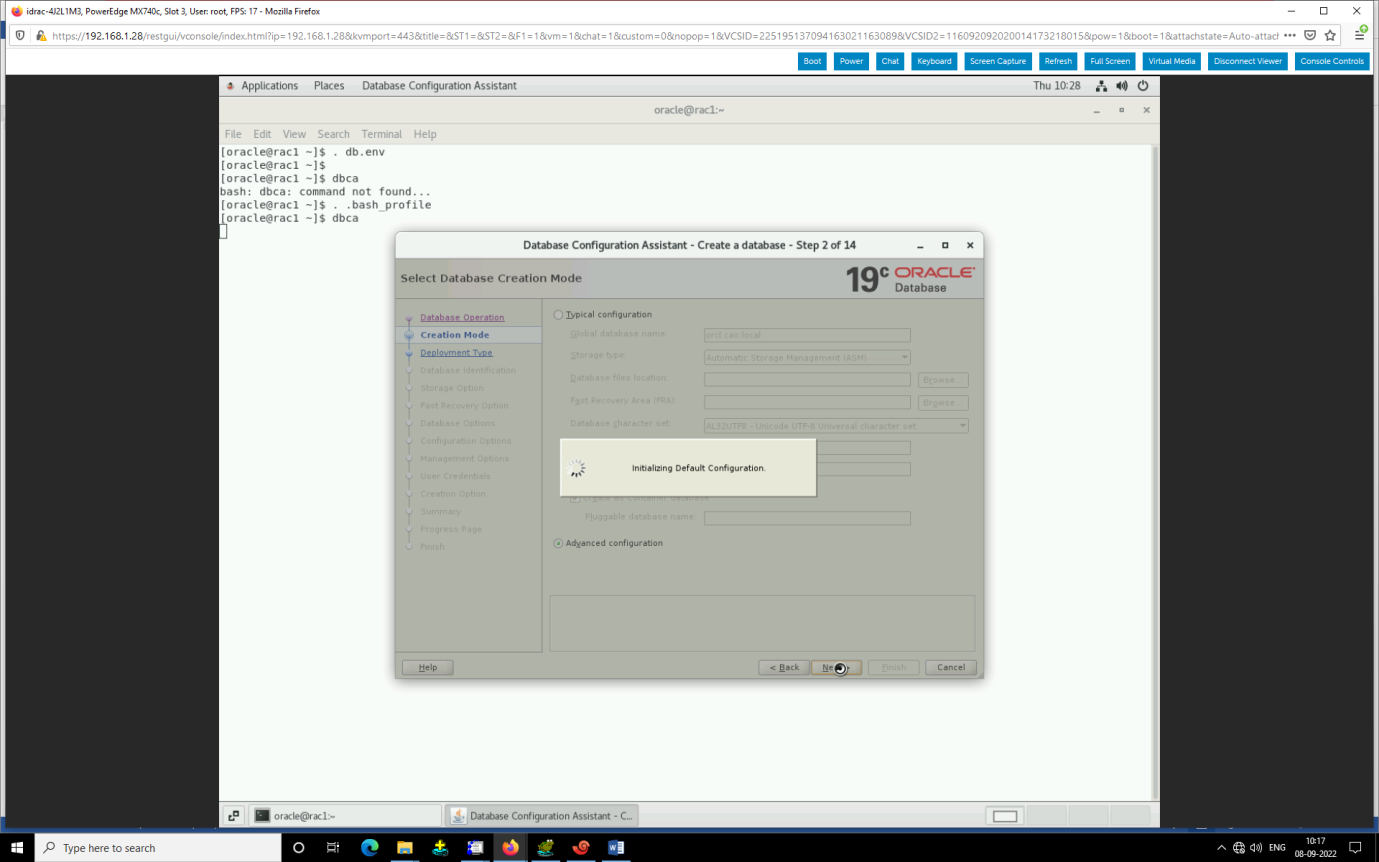Open Virtual Media dialog
This screenshot has height=862, width=1379.
[x=1171, y=61]
